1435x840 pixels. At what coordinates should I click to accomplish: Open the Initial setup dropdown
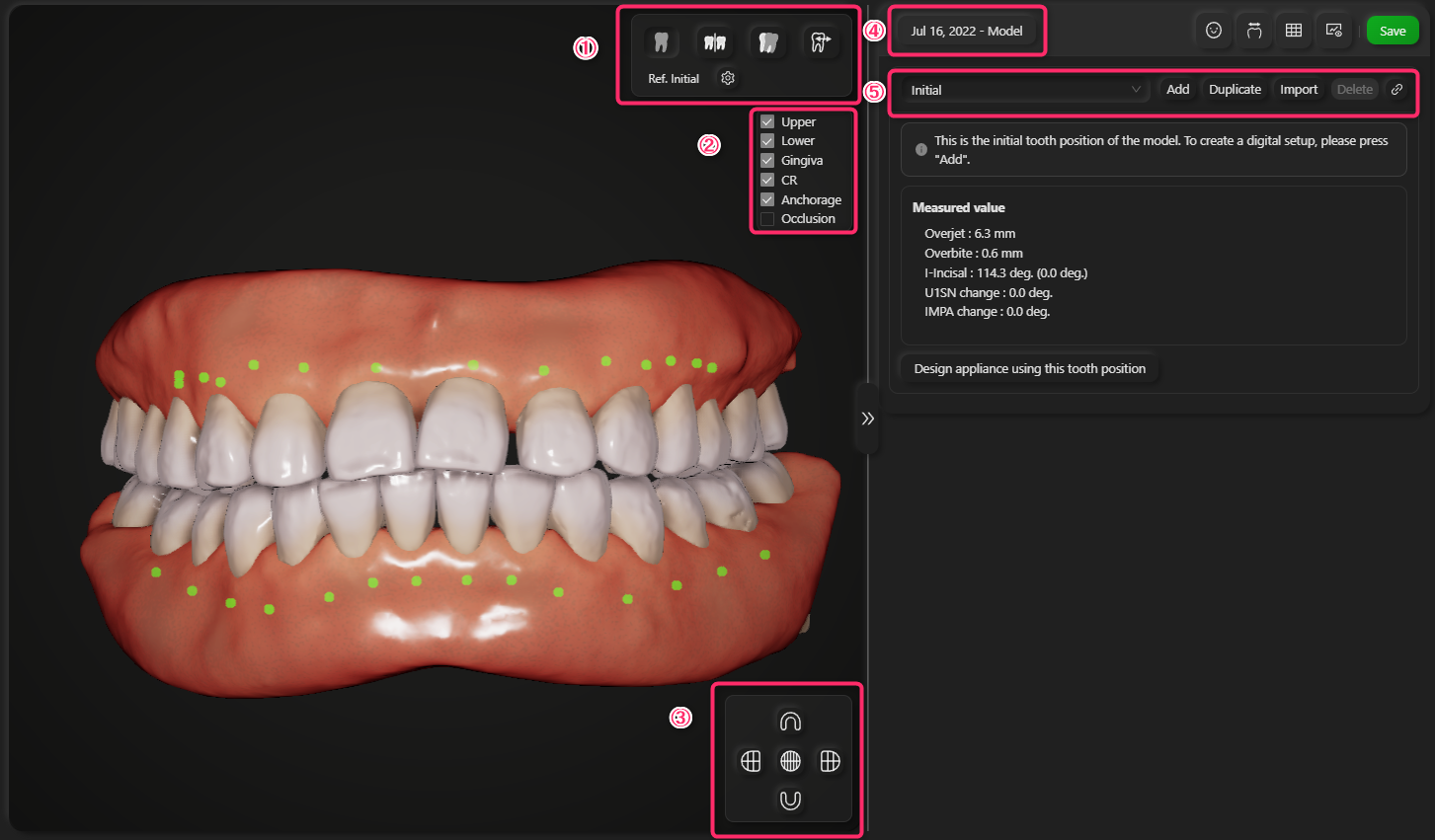1024,90
